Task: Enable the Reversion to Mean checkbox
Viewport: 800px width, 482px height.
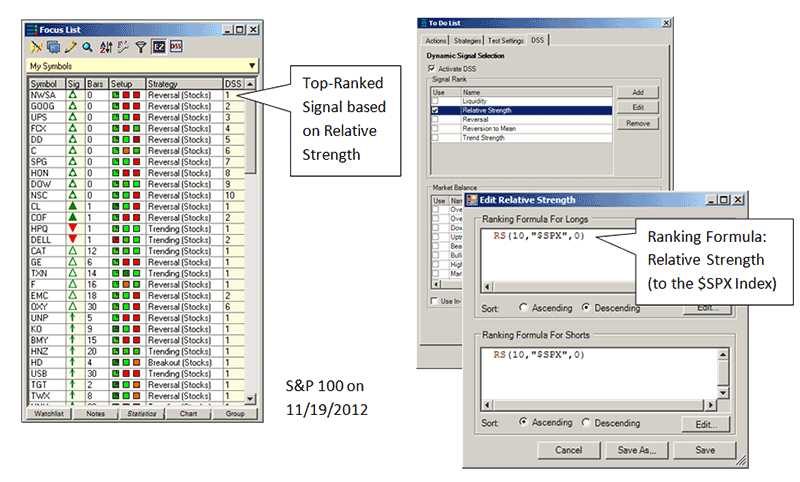Action: (x=435, y=129)
